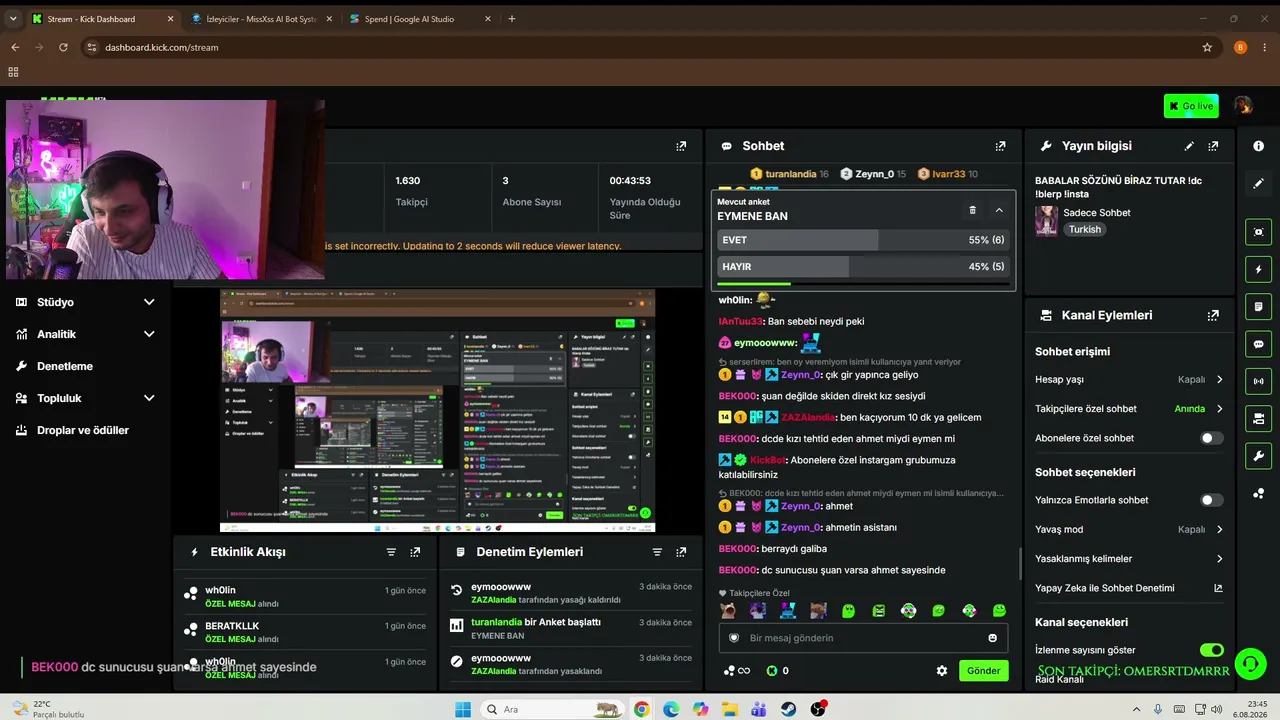Select the wrench icon in right sidebar
The height and width of the screenshot is (720, 1280).
pos(1258,456)
